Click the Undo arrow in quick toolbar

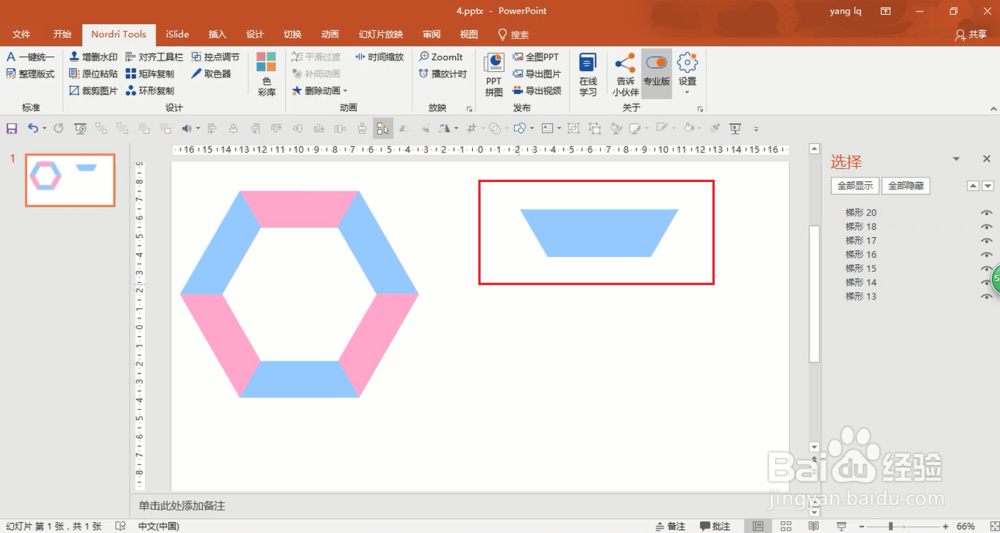[x=32, y=128]
